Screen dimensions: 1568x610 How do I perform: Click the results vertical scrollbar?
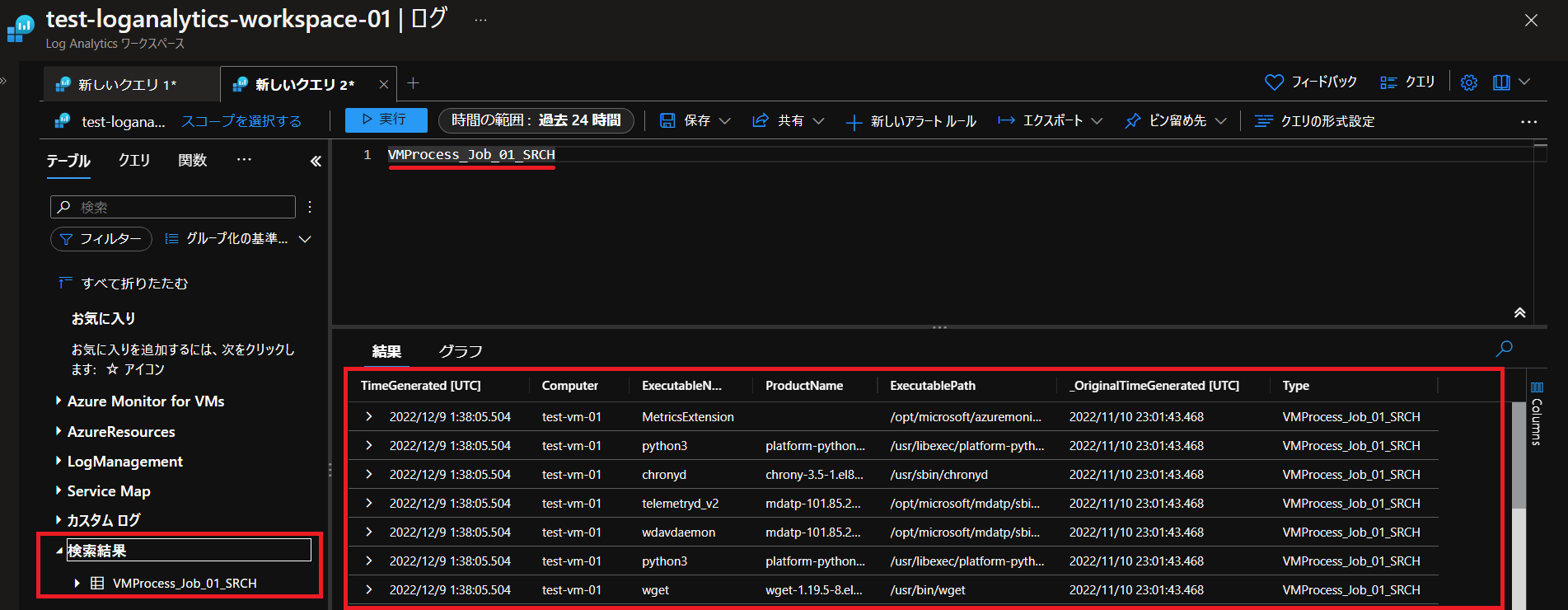click(1519, 456)
